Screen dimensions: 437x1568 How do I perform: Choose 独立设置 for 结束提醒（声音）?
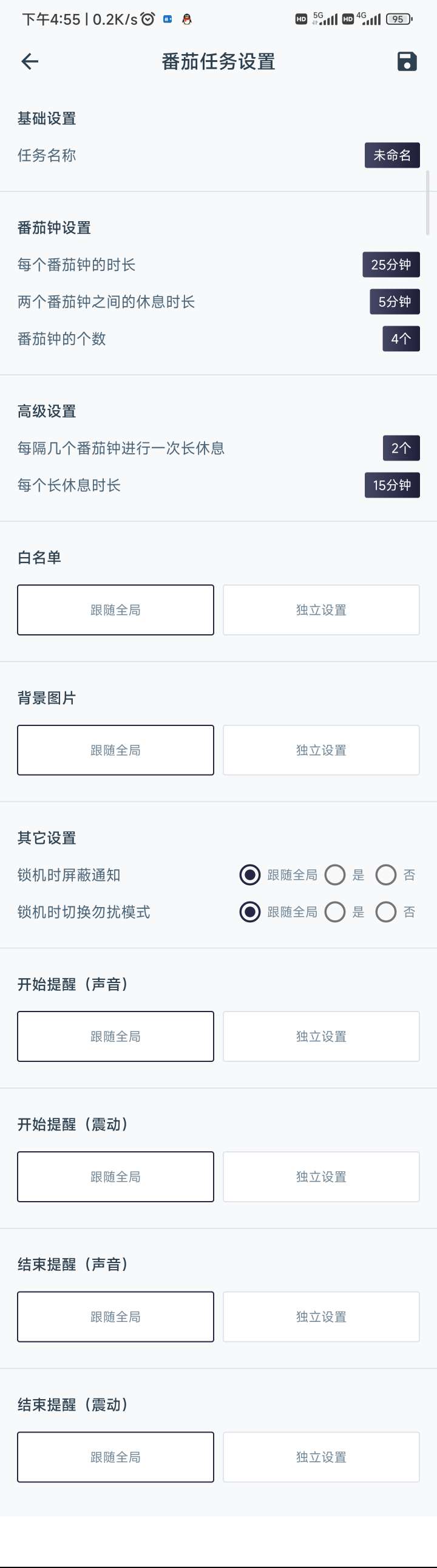[321, 1316]
